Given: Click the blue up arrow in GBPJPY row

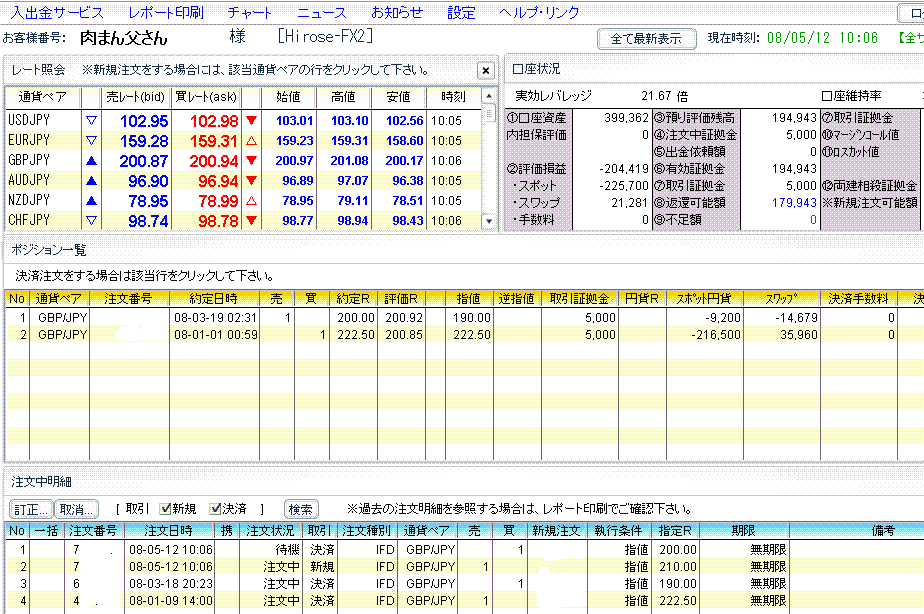Looking at the screenshot, I should pos(91,161).
